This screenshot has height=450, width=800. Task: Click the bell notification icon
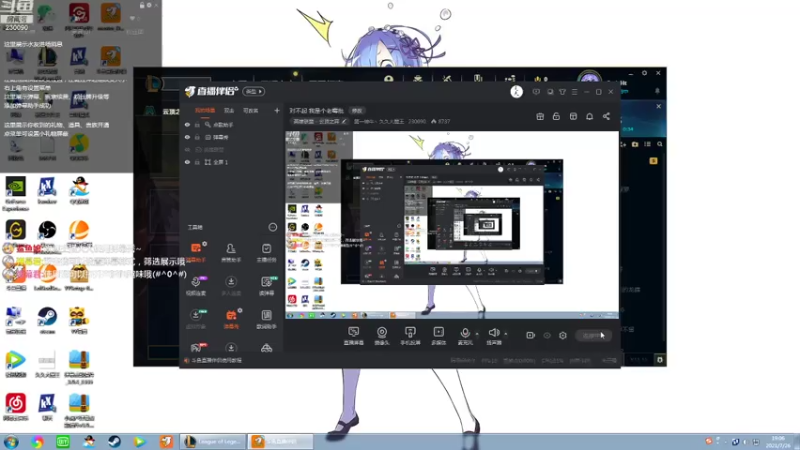click(589, 116)
